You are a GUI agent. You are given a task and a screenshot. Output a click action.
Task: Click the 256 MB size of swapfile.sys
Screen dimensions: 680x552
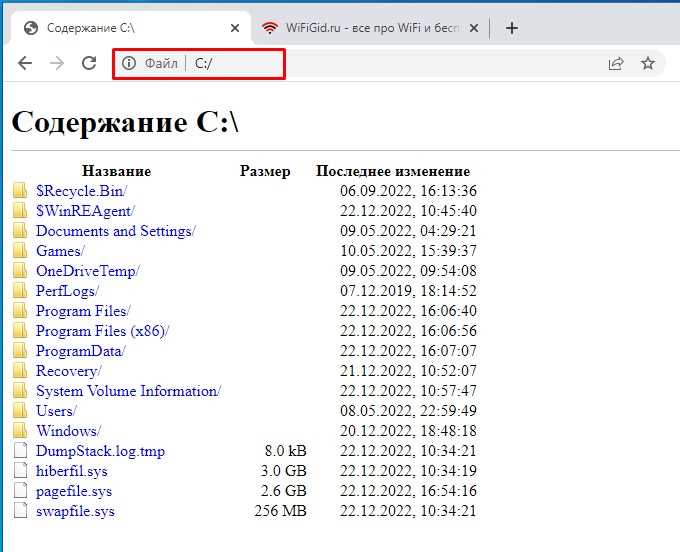281,510
